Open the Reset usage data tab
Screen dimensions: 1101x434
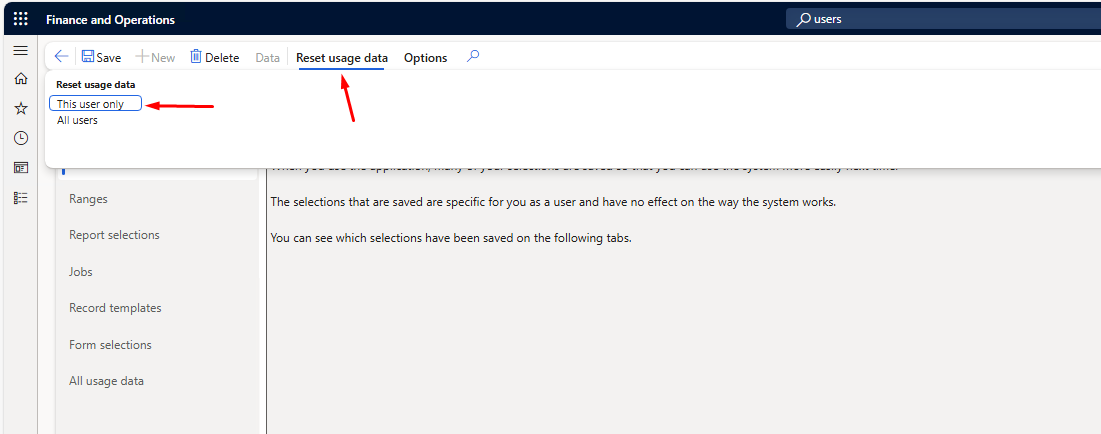pyautogui.click(x=342, y=58)
